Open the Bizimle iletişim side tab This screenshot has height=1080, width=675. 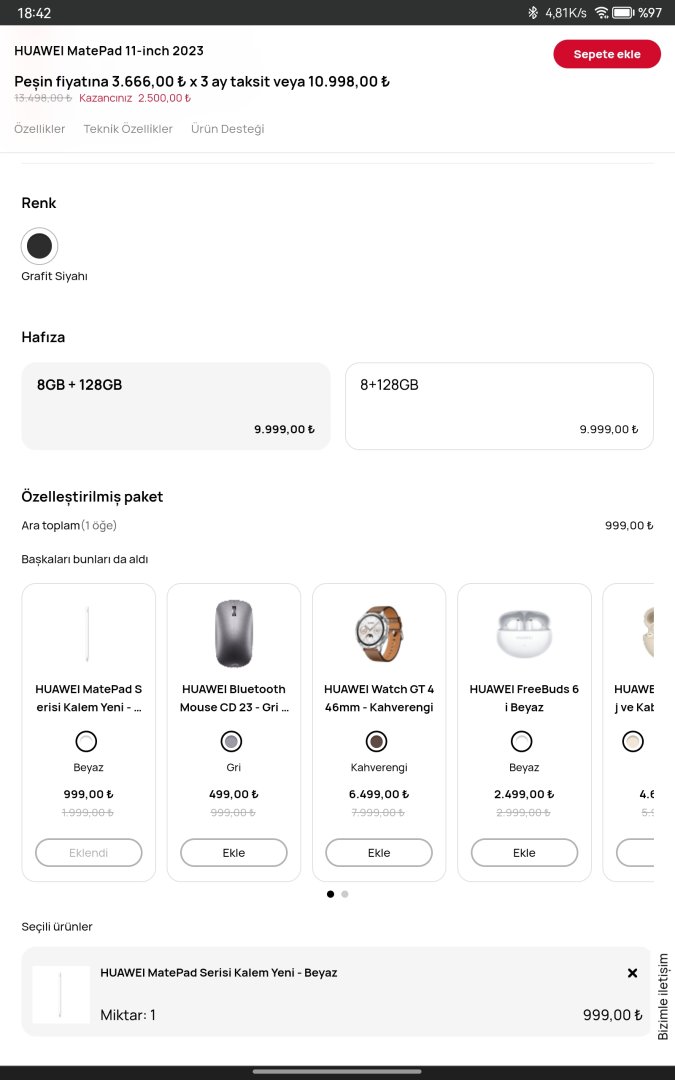coord(663,996)
